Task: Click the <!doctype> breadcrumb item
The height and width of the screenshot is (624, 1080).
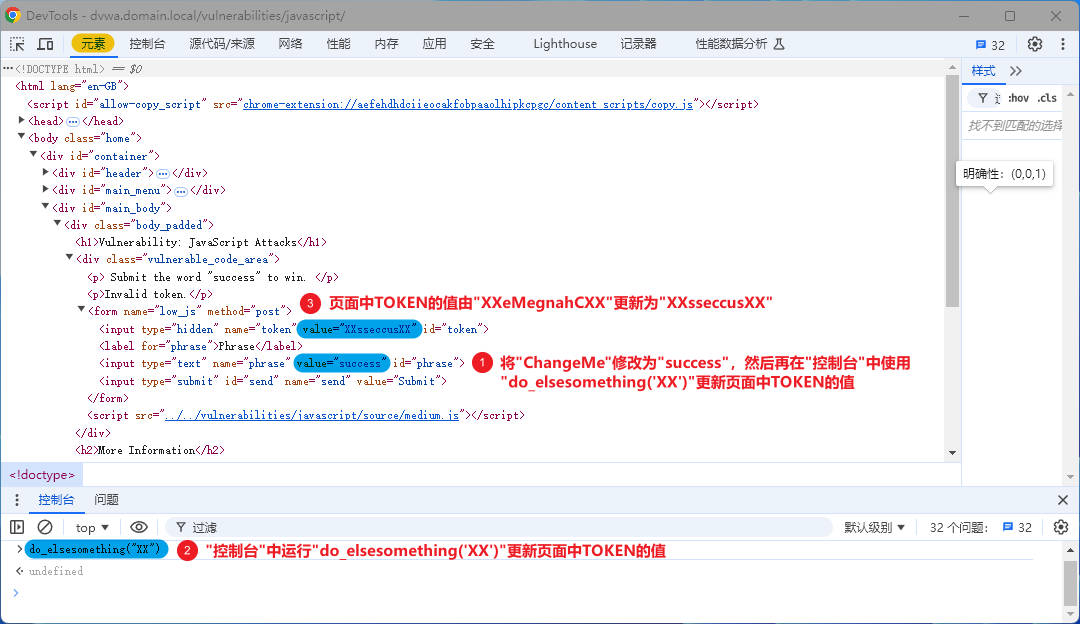Action: pyautogui.click(x=42, y=475)
